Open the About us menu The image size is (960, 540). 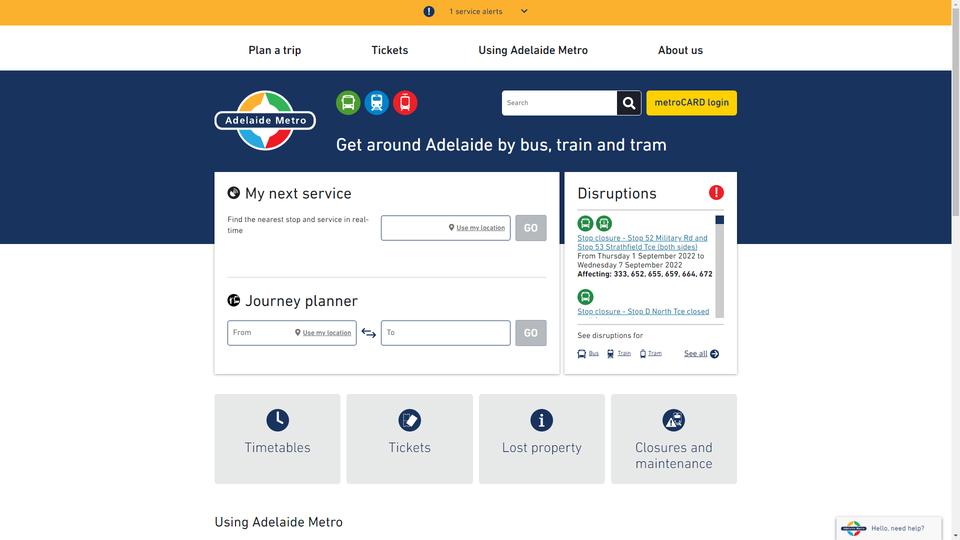coord(680,50)
